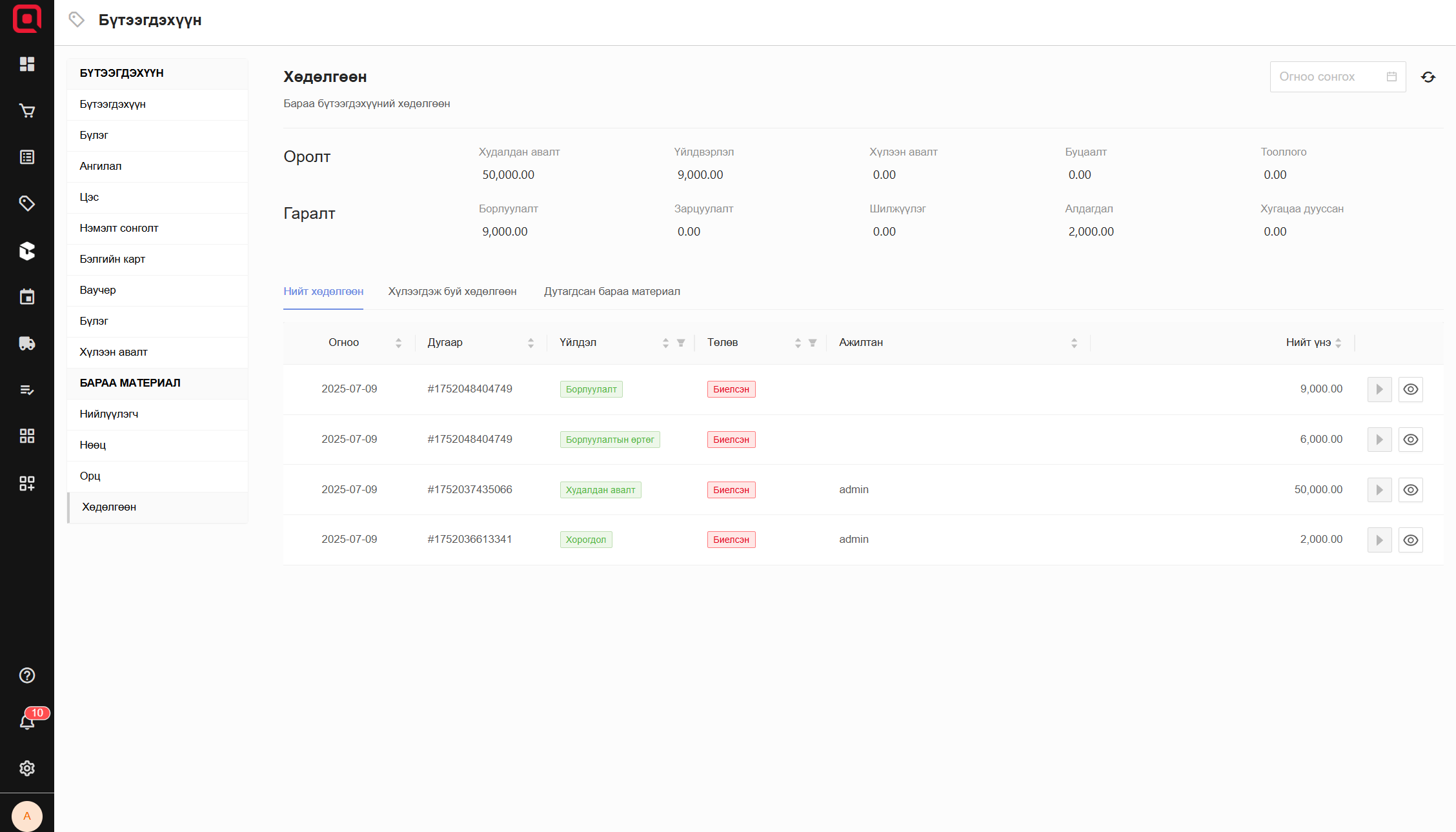Switch to Хүлээгдэж буй хөдөлгөөн tab
Image resolution: width=1456 pixels, height=832 pixels.
click(x=452, y=292)
